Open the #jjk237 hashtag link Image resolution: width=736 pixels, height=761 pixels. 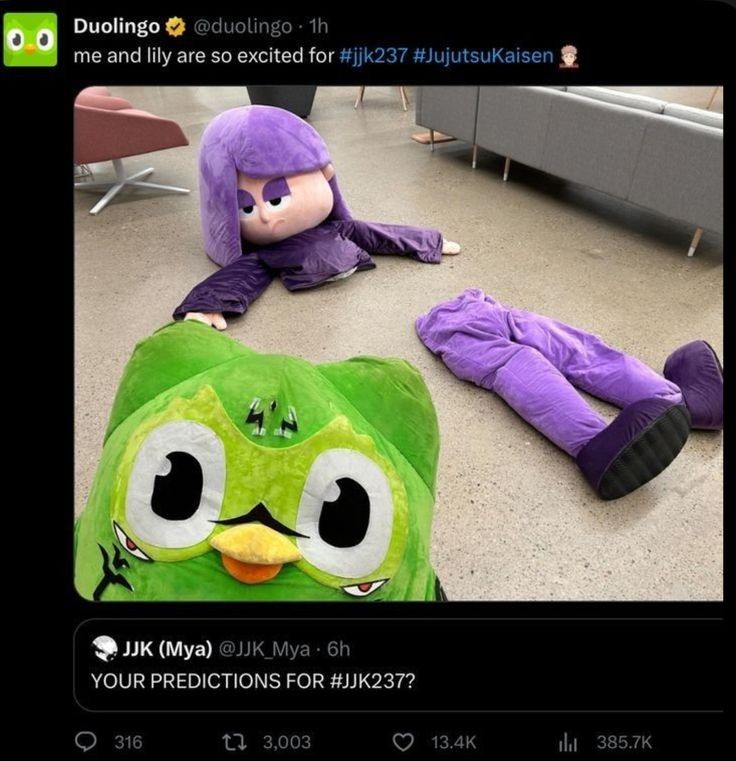[x=373, y=55]
